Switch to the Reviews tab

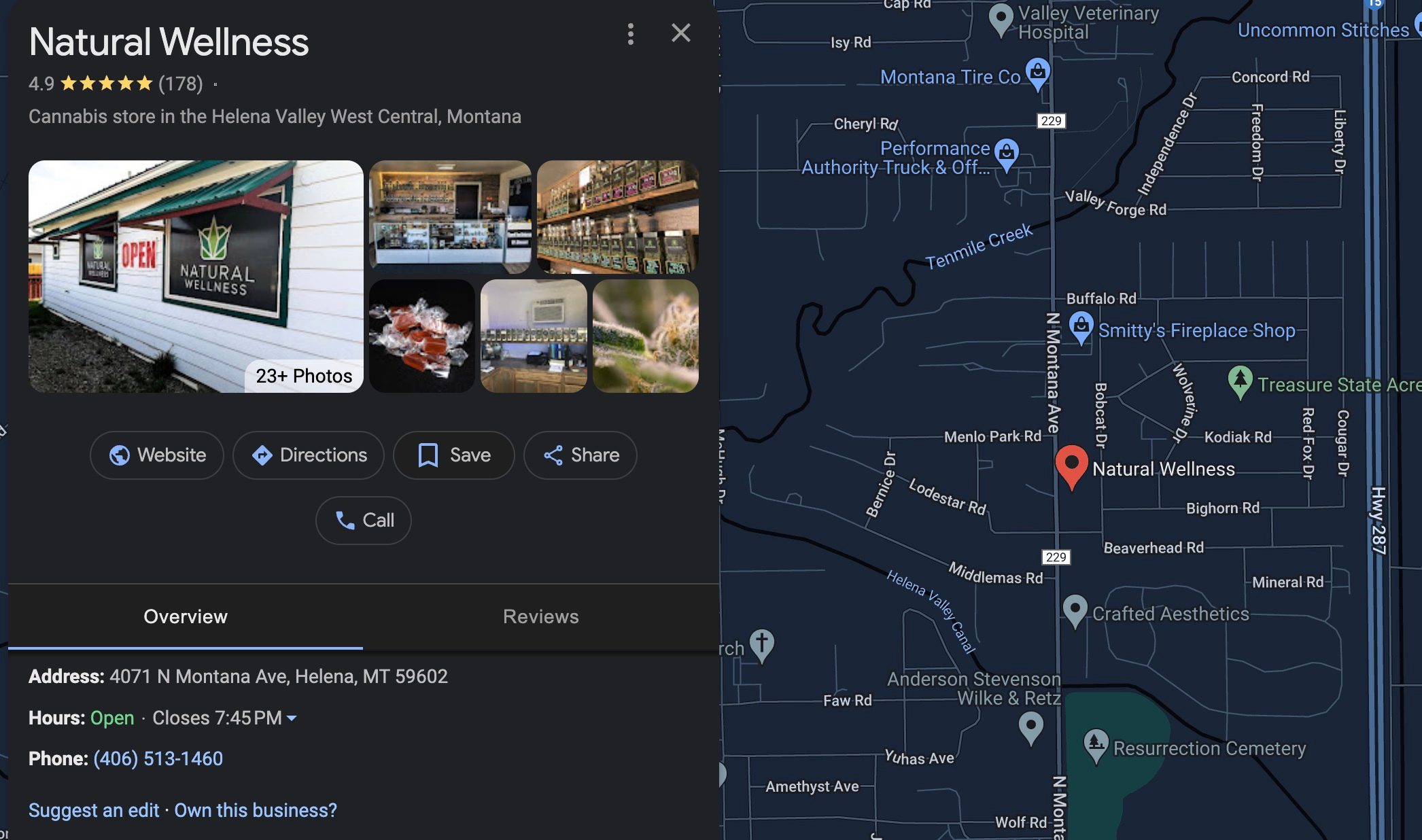pyautogui.click(x=541, y=616)
